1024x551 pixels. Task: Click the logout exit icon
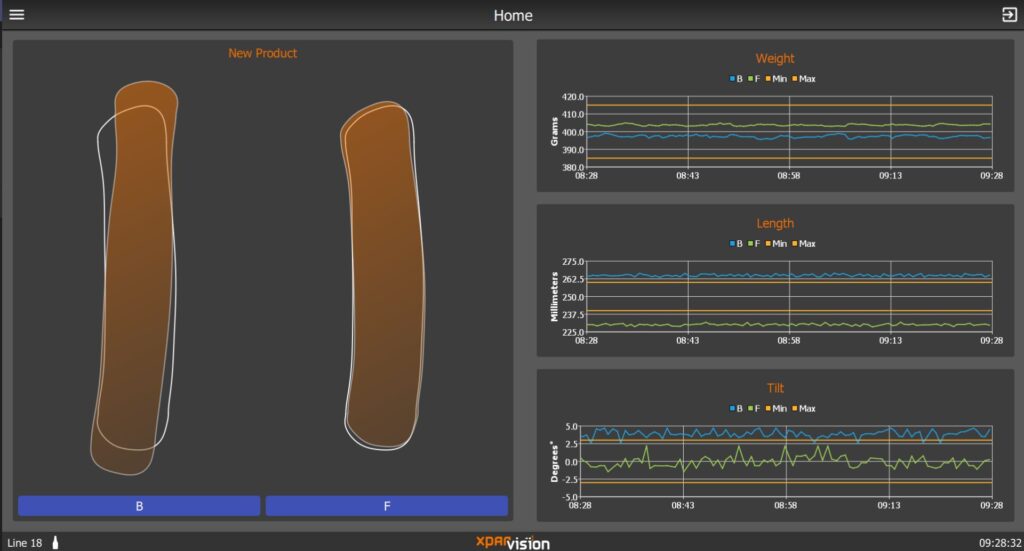point(1007,15)
